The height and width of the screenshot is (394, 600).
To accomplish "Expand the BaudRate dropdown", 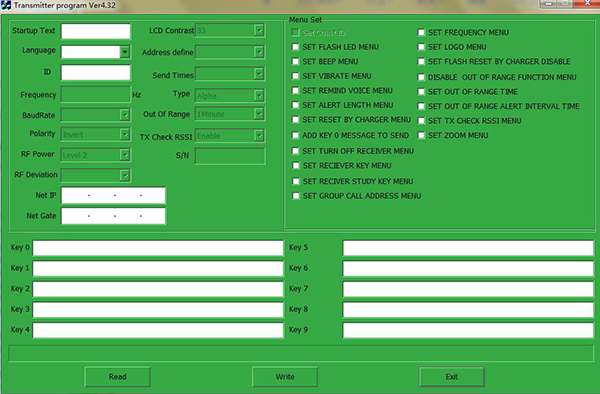I will (x=125, y=115).
